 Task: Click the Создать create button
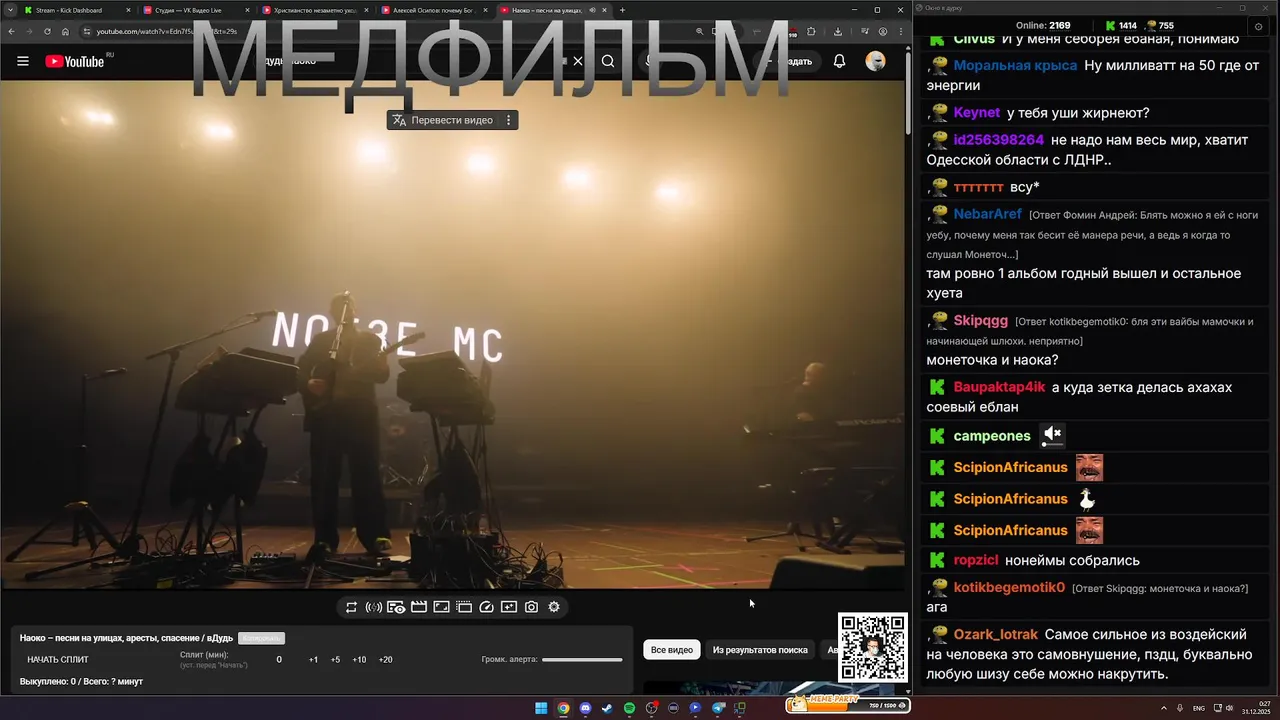786,61
